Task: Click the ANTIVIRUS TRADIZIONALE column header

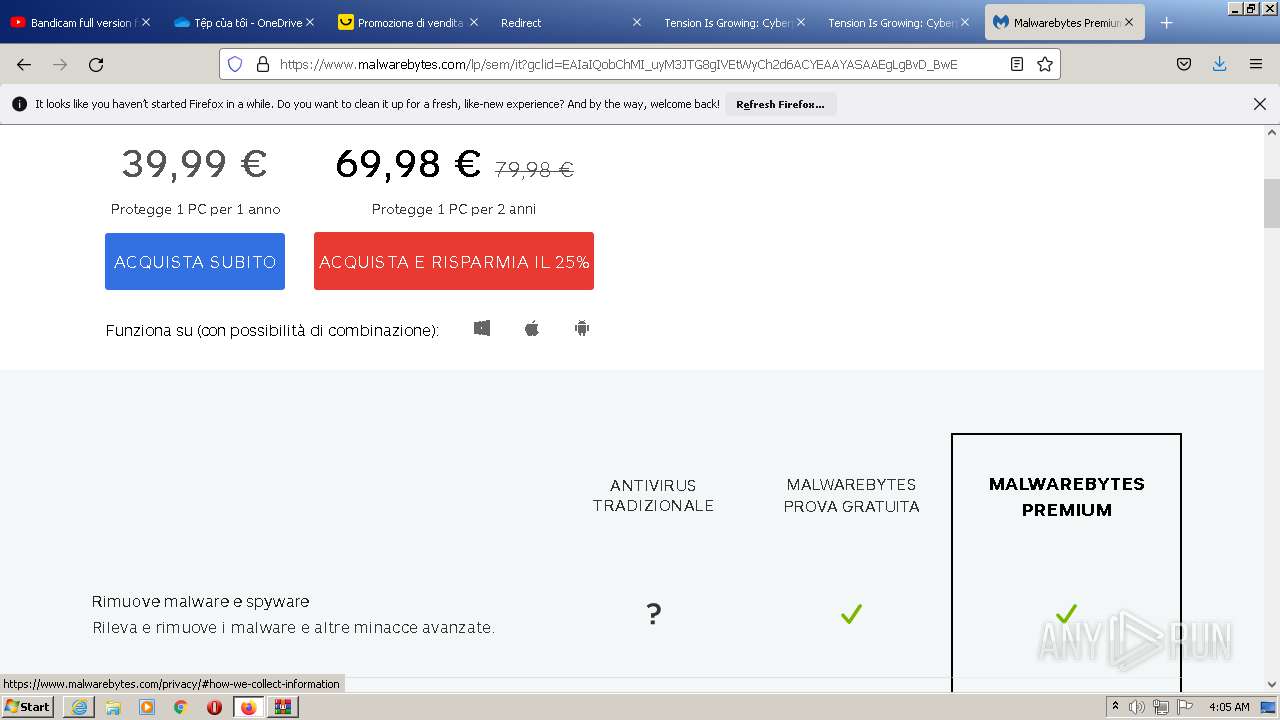Action: [653, 496]
